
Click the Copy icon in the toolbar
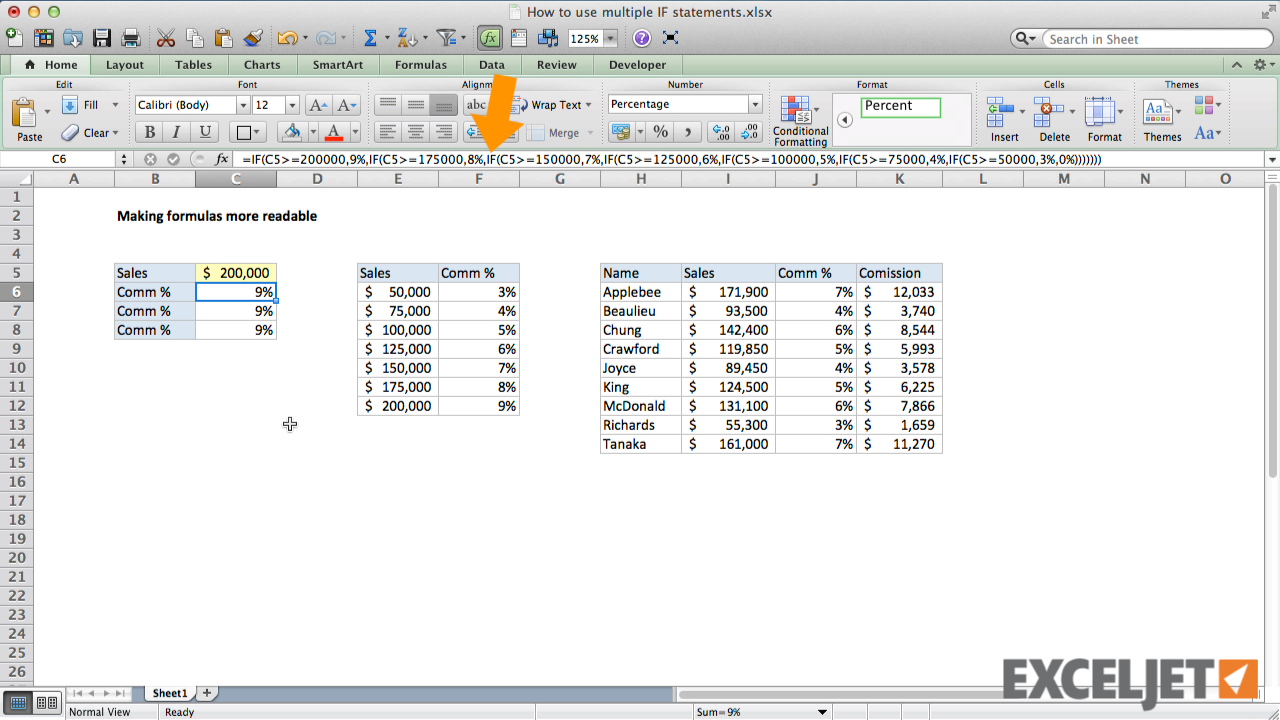[x=195, y=38]
